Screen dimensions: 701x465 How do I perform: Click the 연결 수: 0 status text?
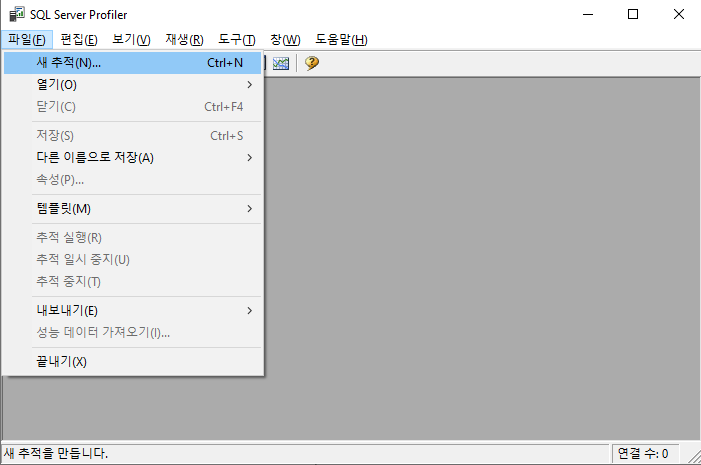click(643, 453)
